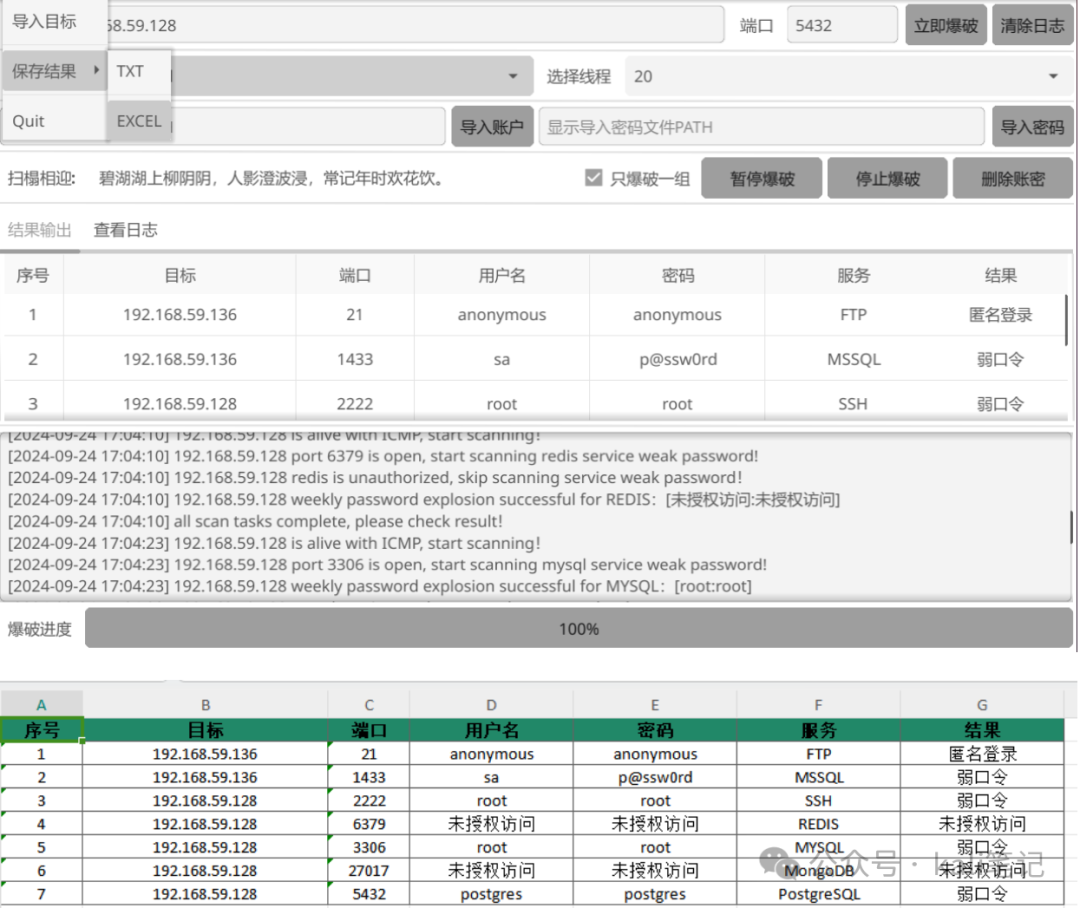Click the 导入账户 button
1080x908 pixels.
pos(492,127)
